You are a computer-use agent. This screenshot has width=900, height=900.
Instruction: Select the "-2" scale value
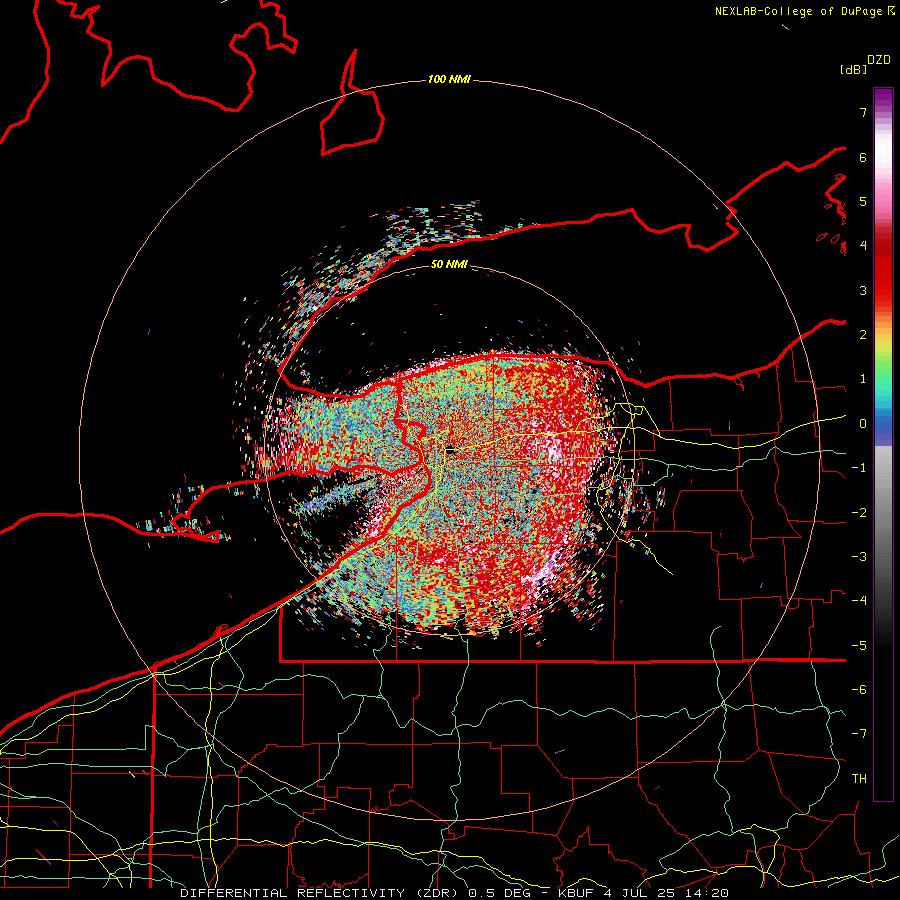click(859, 513)
